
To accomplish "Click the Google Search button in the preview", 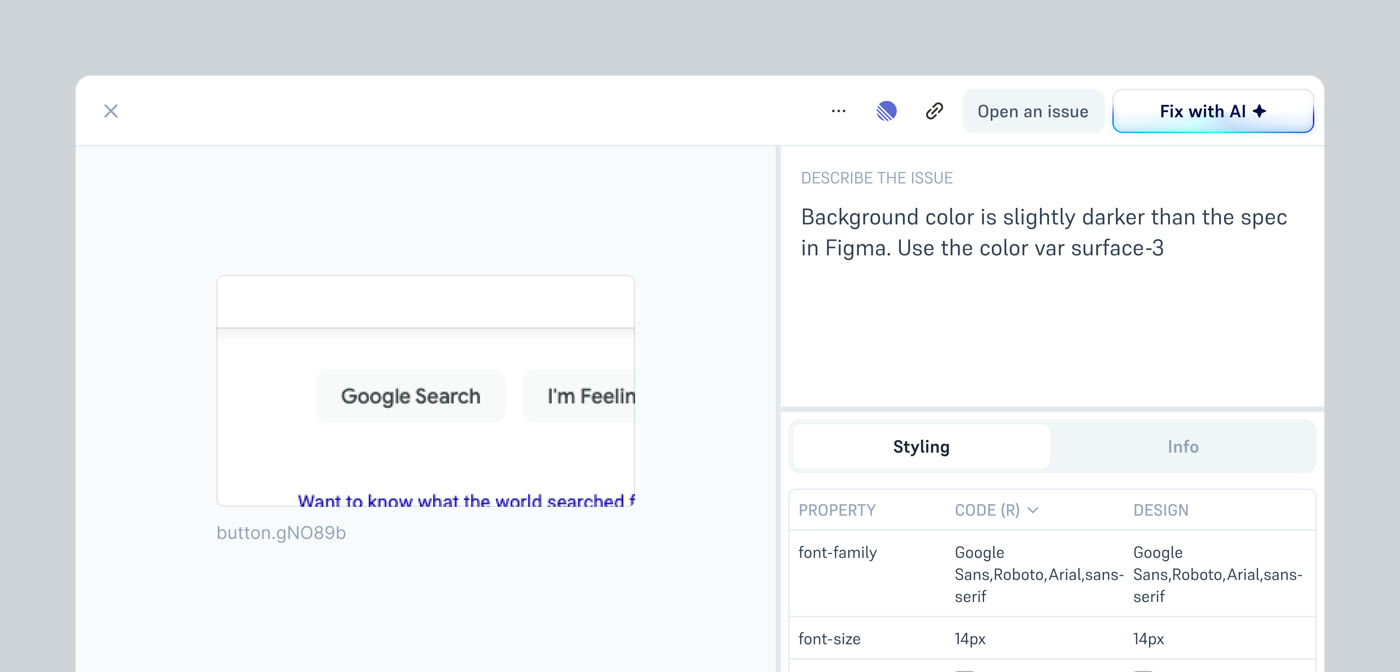I will 411,396.
